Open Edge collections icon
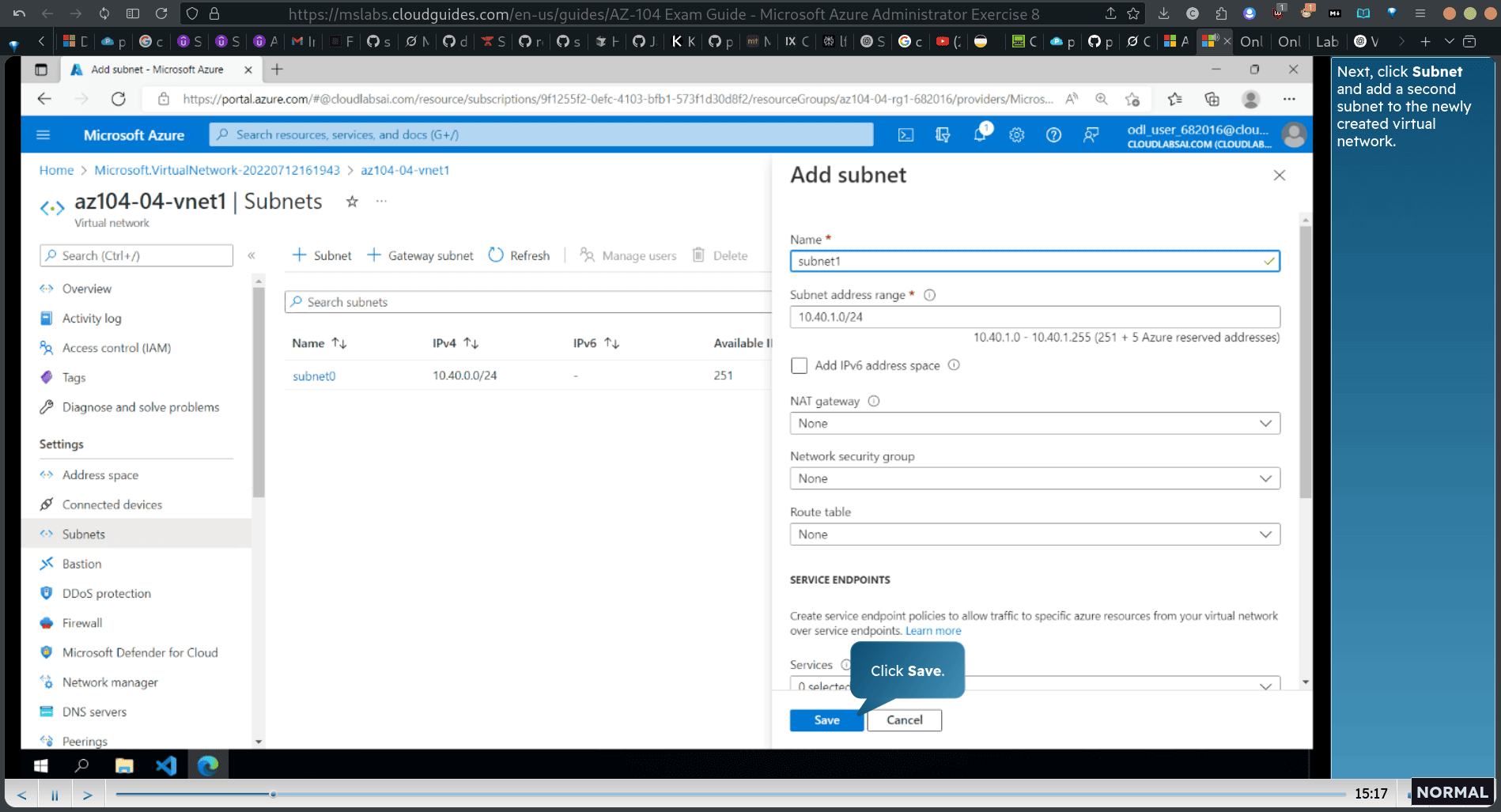 click(x=1212, y=99)
